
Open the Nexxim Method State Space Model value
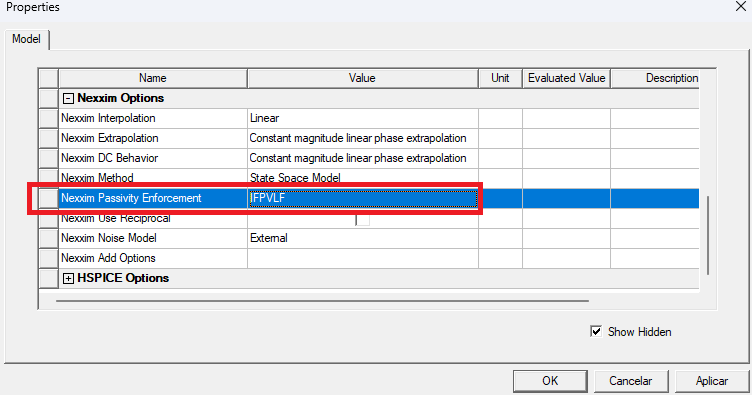[x=363, y=178]
